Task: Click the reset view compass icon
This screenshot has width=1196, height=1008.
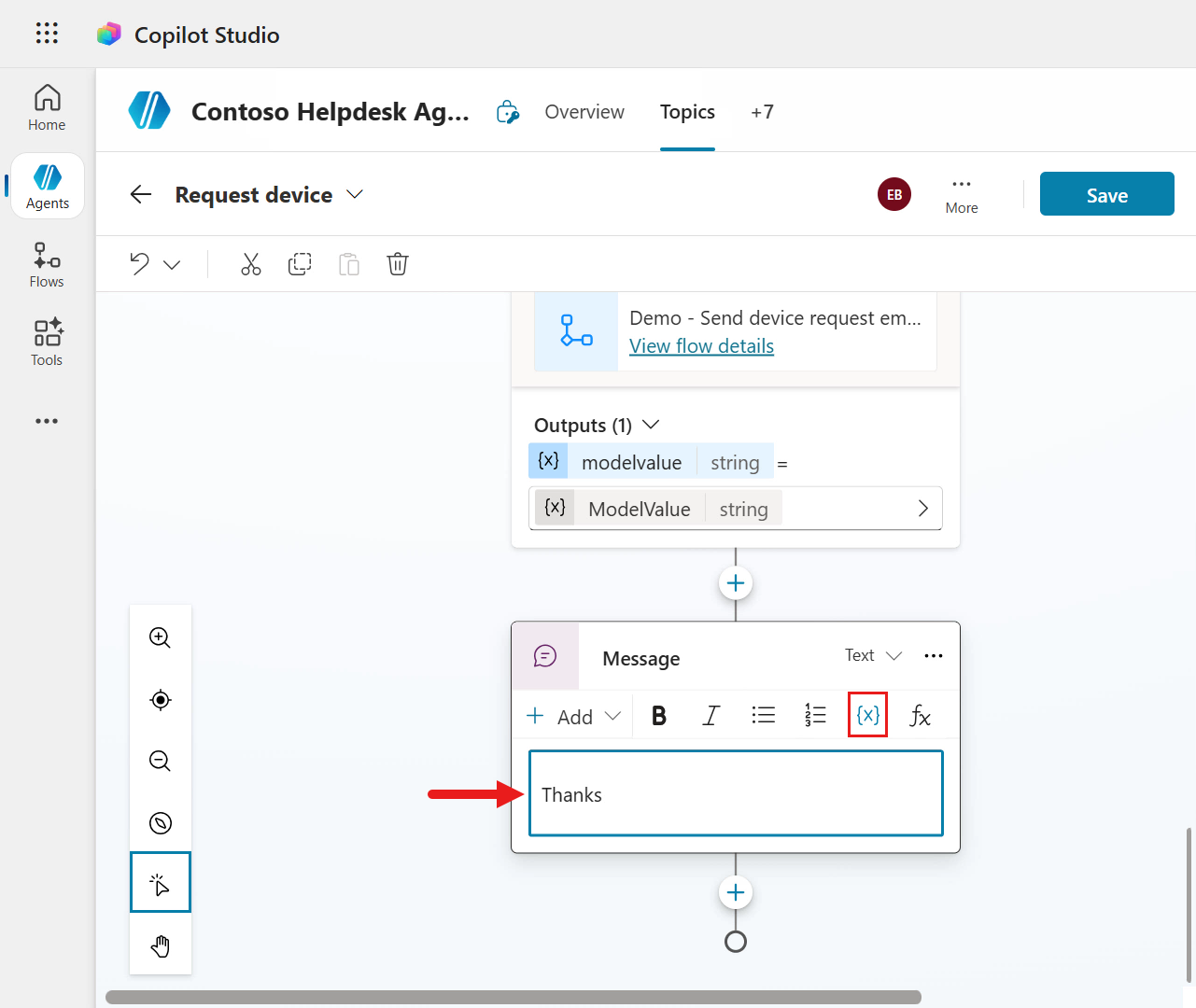Action: point(161,823)
